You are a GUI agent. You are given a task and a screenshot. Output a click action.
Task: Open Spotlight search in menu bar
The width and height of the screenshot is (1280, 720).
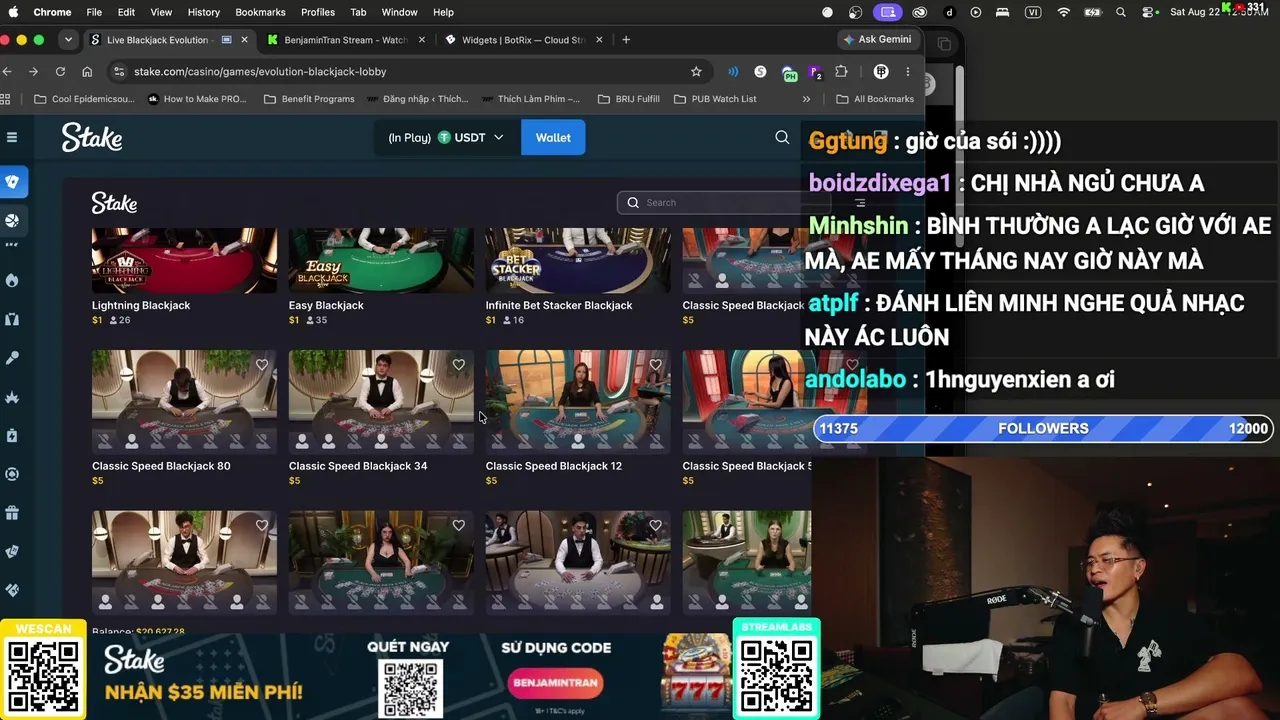[1121, 12]
